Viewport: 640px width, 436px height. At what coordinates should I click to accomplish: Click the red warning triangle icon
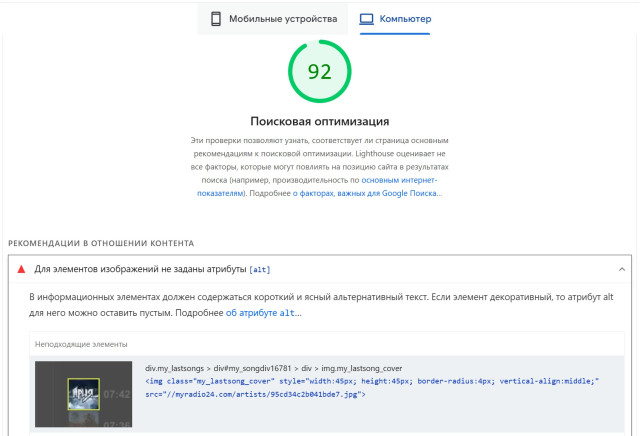pyautogui.click(x=21, y=269)
